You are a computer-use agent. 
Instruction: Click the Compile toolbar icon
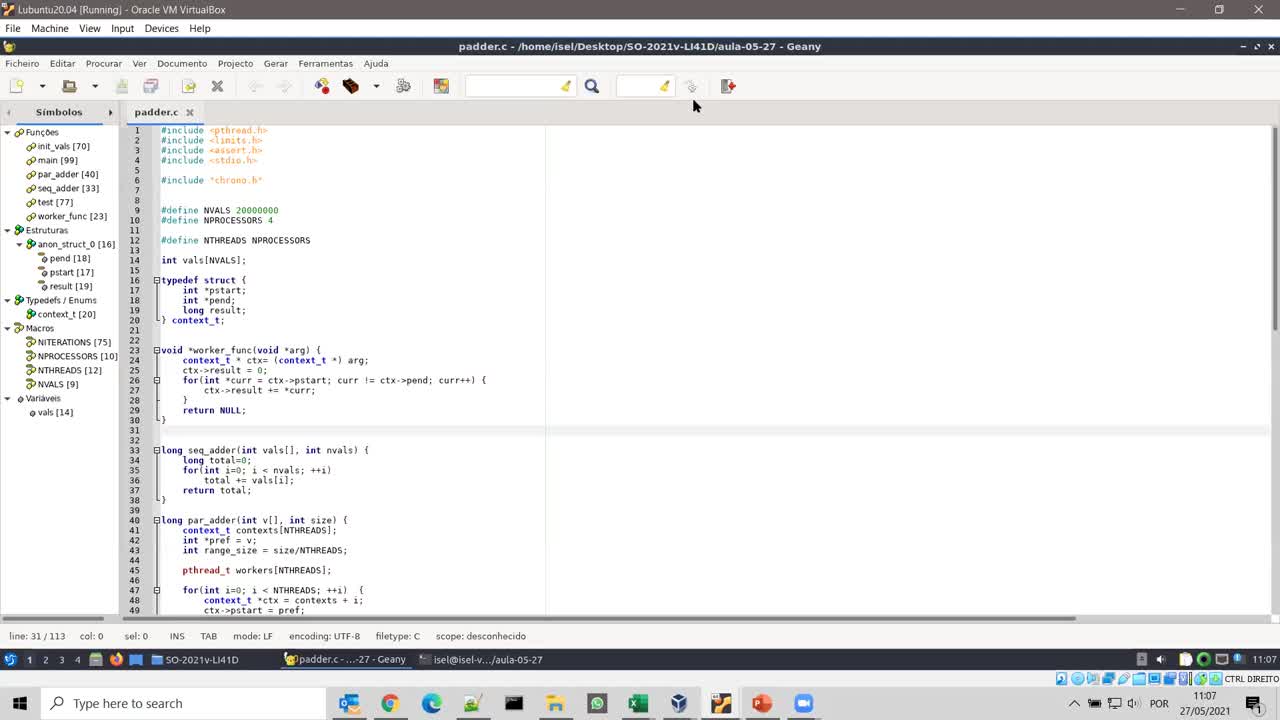click(x=322, y=86)
